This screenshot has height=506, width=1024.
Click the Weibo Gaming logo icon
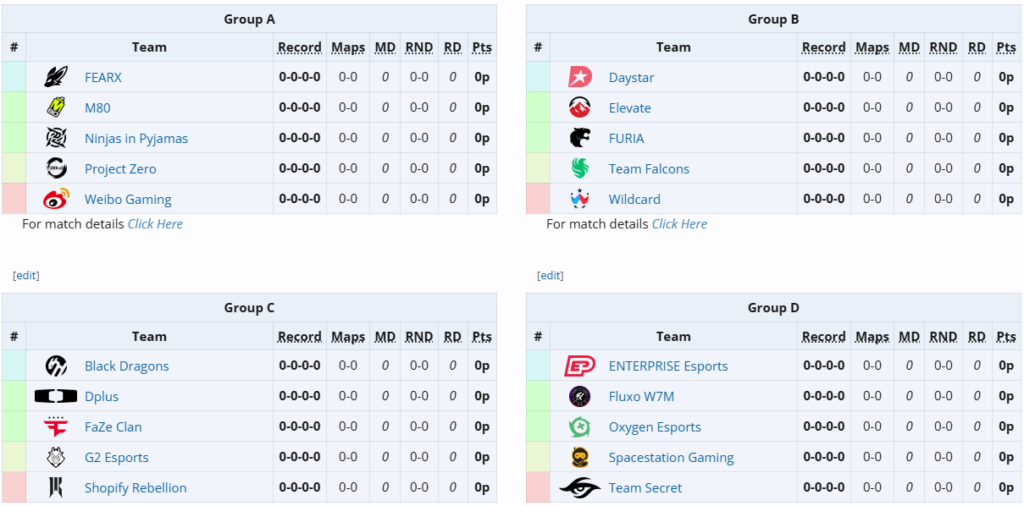[56, 199]
